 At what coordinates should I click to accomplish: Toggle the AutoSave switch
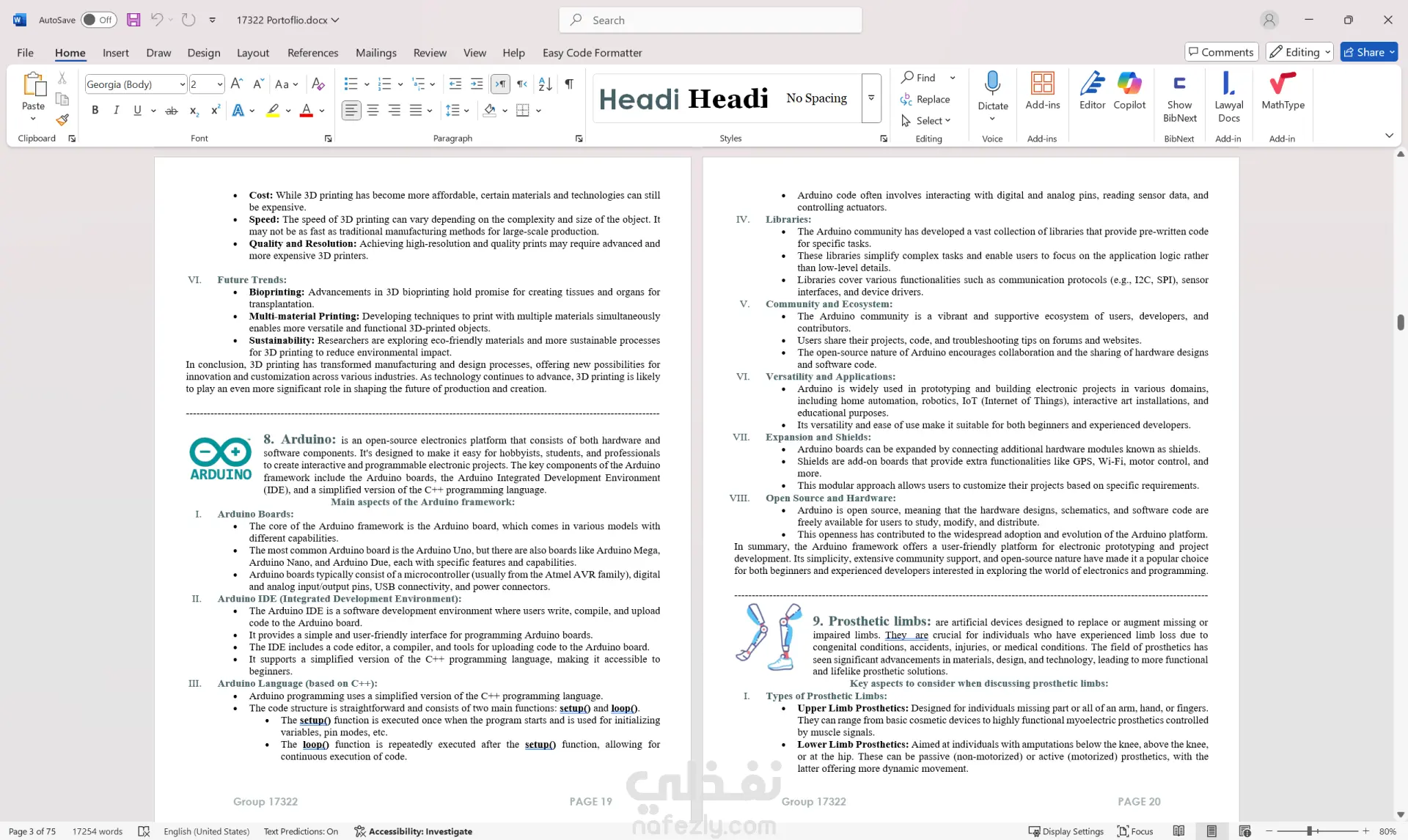pos(98,20)
